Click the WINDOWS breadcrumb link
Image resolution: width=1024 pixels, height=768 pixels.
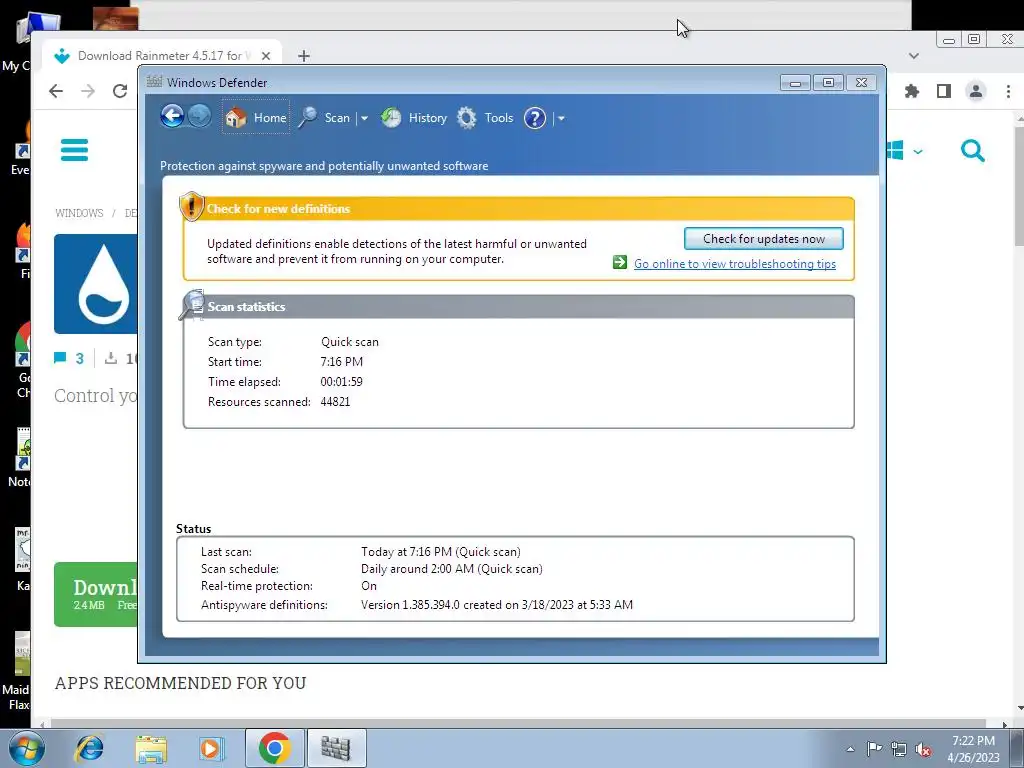pyautogui.click(x=79, y=214)
